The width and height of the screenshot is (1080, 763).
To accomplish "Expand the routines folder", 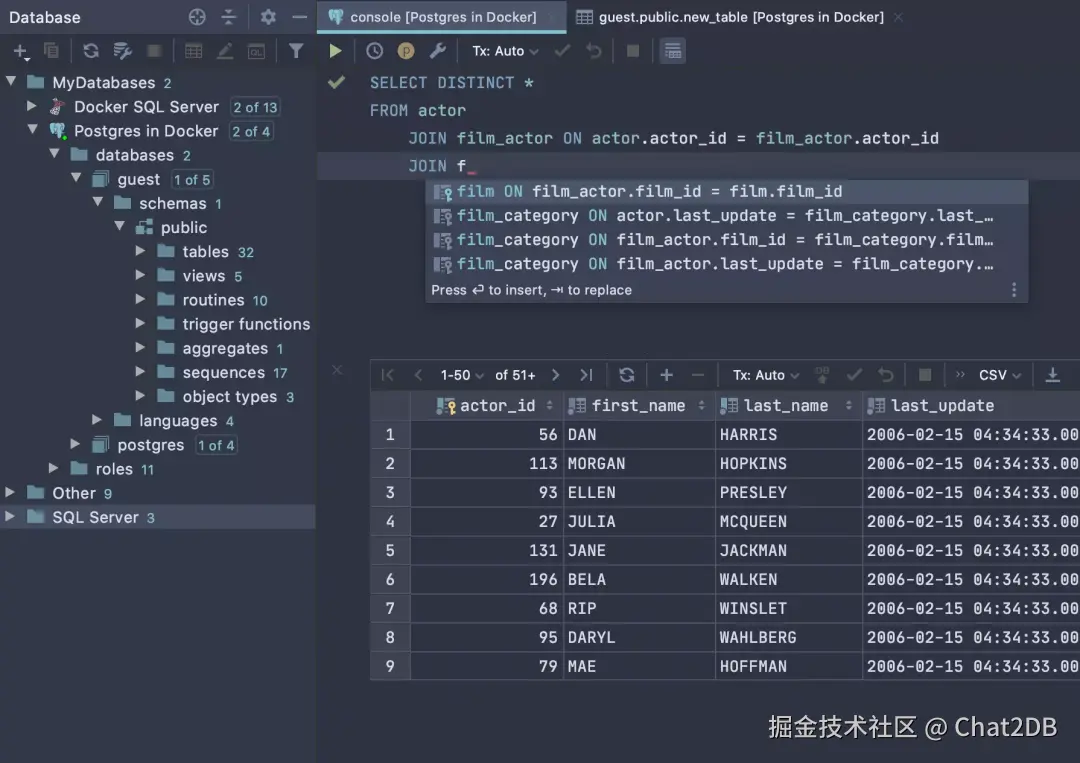I will click(141, 299).
